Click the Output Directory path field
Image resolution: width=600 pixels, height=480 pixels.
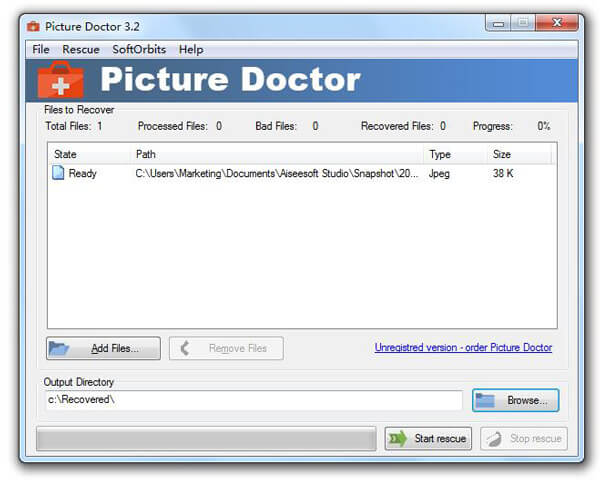coord(254,400)
